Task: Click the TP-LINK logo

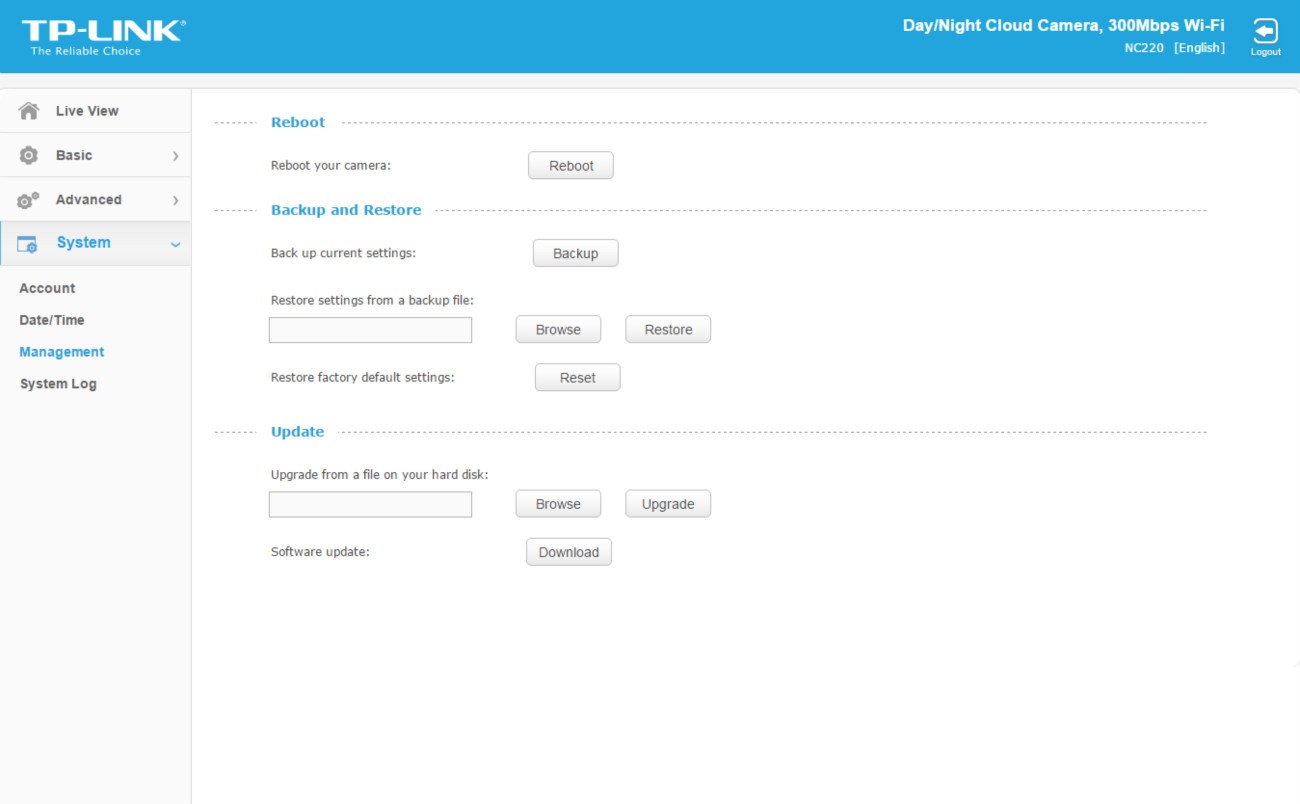Action: tap(103, 36)
